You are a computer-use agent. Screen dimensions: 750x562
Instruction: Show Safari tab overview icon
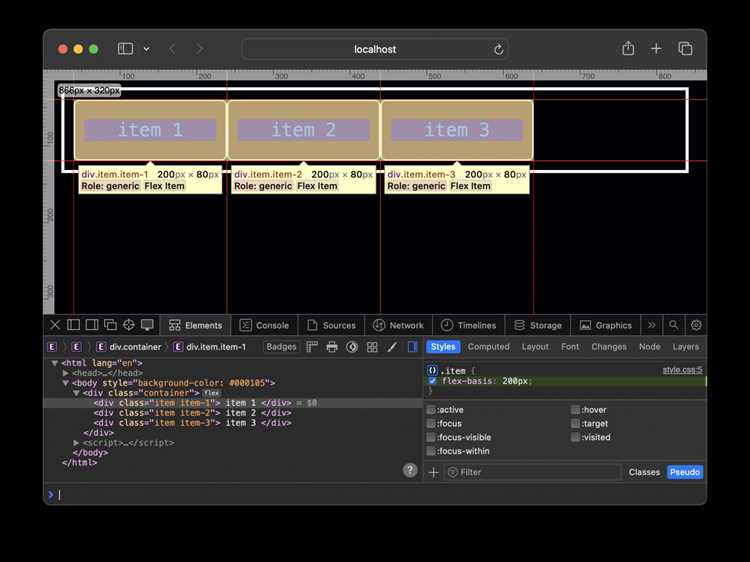685,48
